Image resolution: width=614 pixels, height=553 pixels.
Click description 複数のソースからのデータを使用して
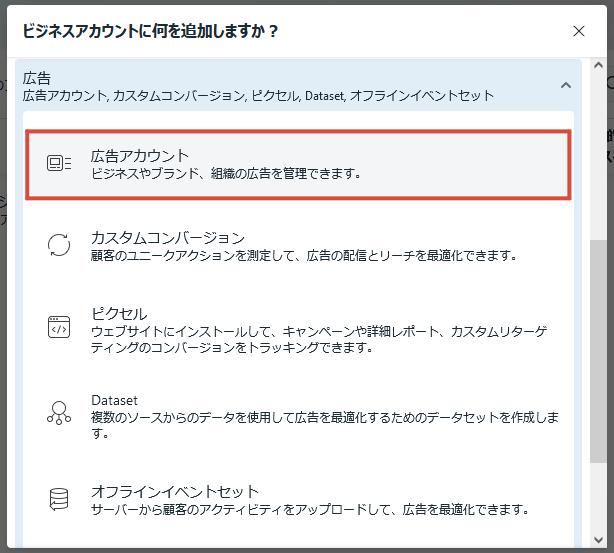pyautogui.click(x=325, y=425)
